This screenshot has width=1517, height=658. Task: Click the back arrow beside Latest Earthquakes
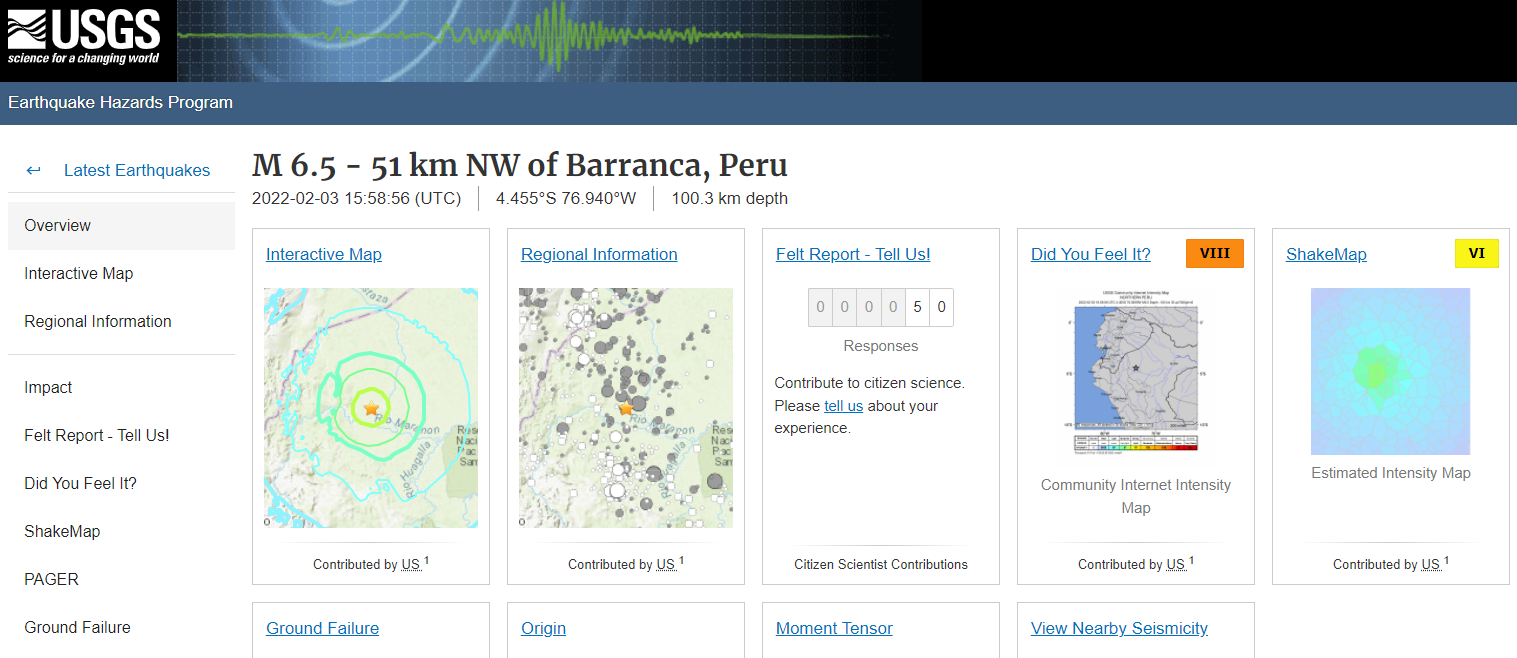tap(34, 170)
